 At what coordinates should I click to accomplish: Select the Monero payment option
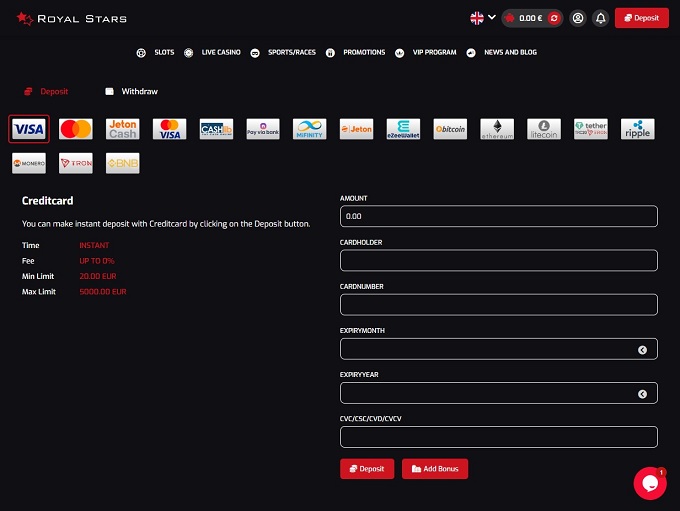(29, 163)
